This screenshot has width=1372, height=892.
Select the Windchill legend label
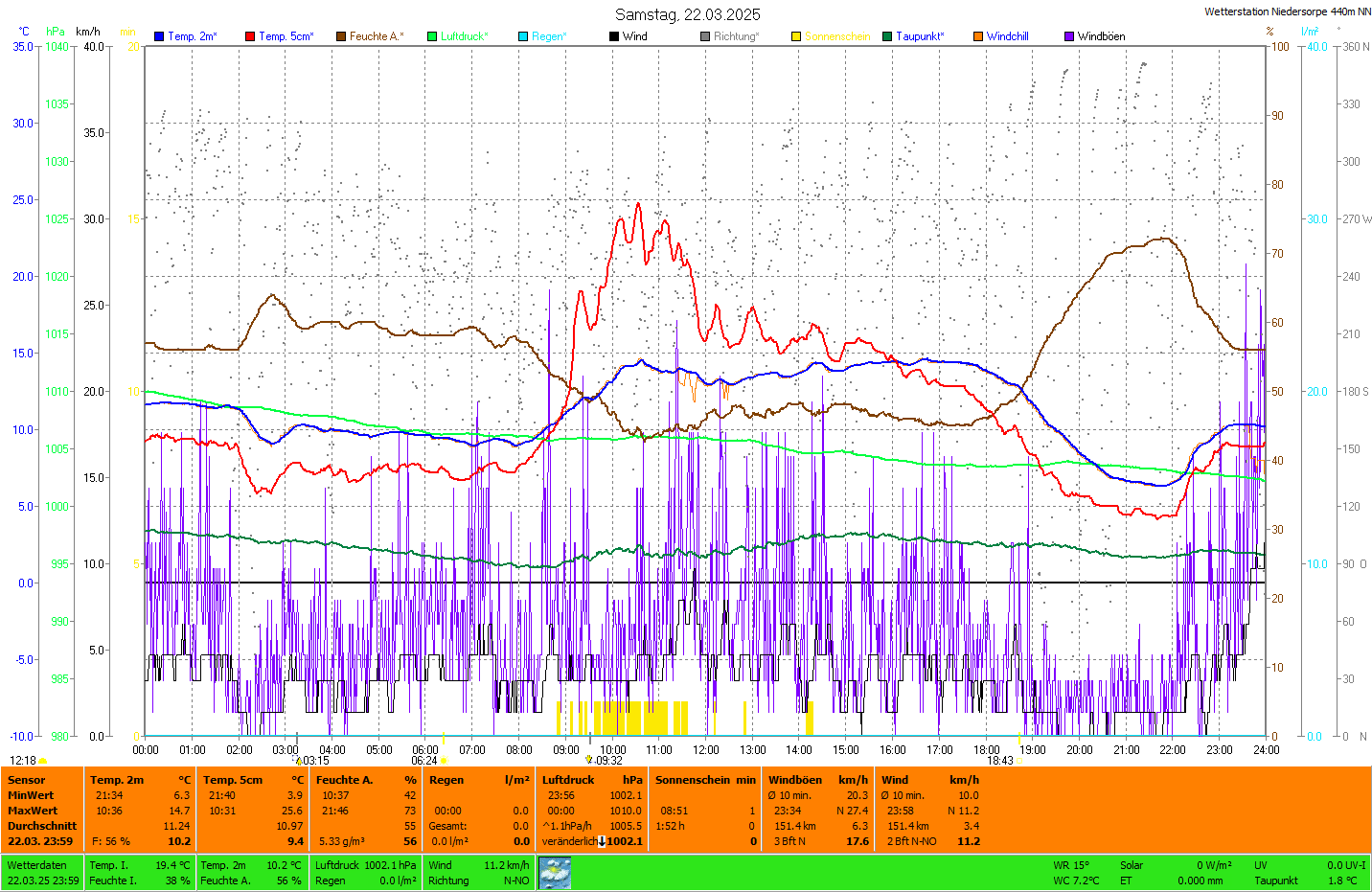1007,36
